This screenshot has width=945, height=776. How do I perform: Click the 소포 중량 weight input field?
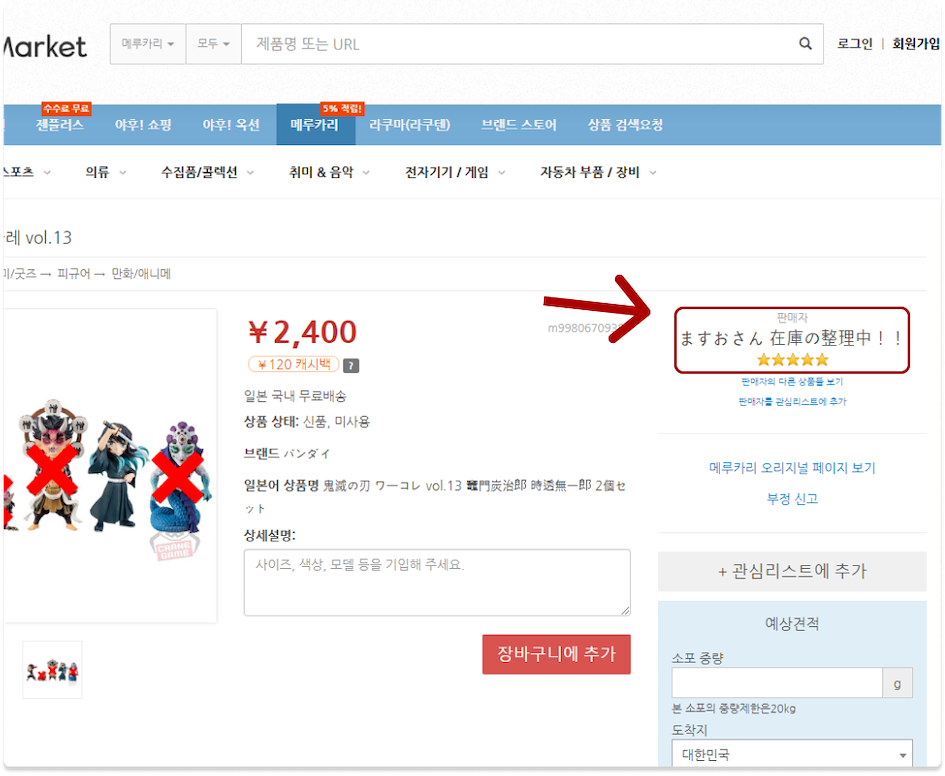(x=777, y=683)
